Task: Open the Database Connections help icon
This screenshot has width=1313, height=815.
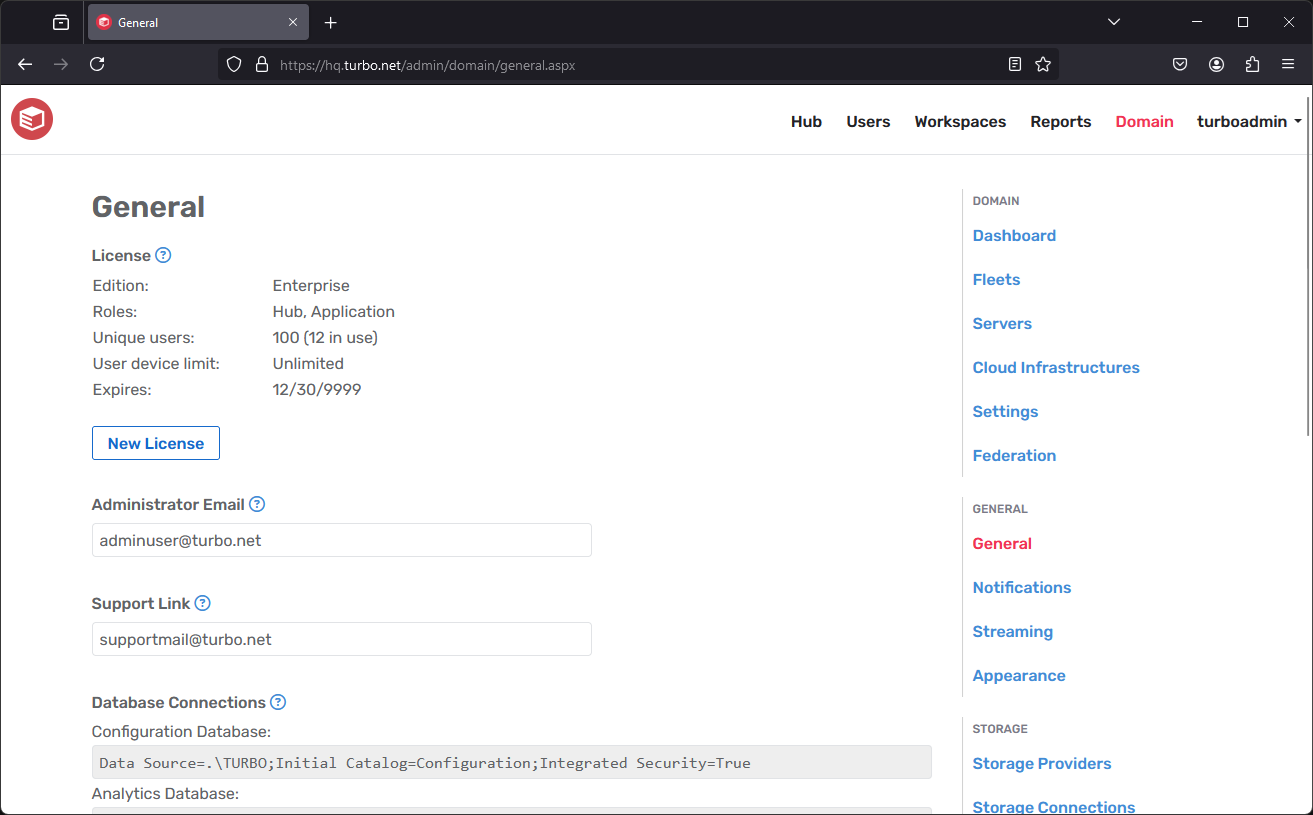Action: coord(277,702)
